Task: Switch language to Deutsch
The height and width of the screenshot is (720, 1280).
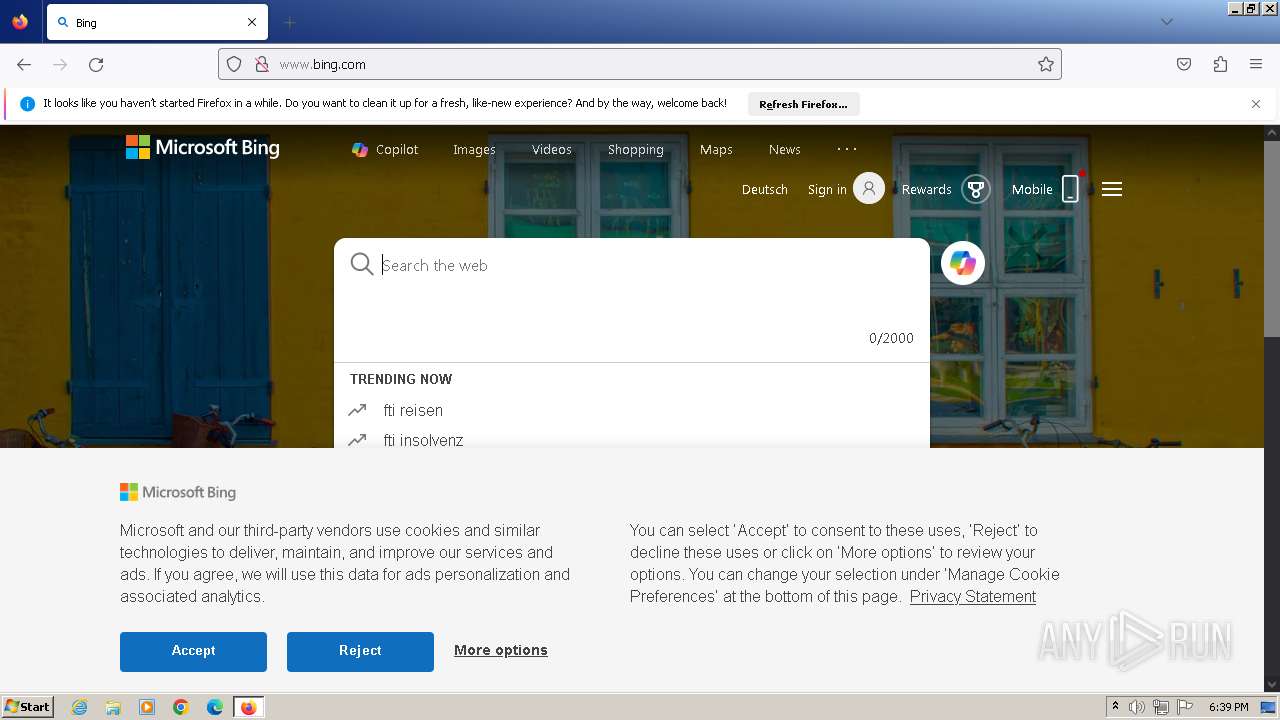Action: coord(765,189)
